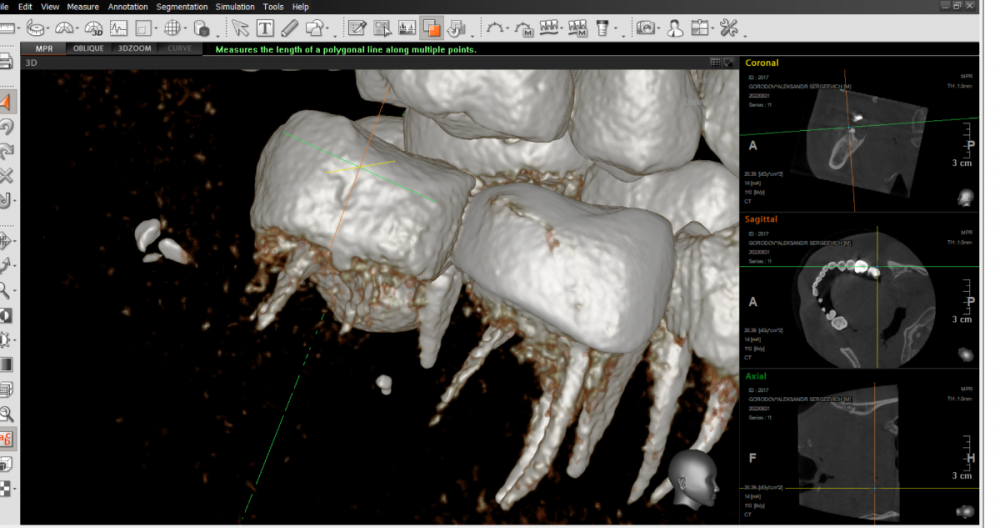Click the tape measure tool icon
Viewport: 1000px width, 528px height.
(x=37, y=27)
